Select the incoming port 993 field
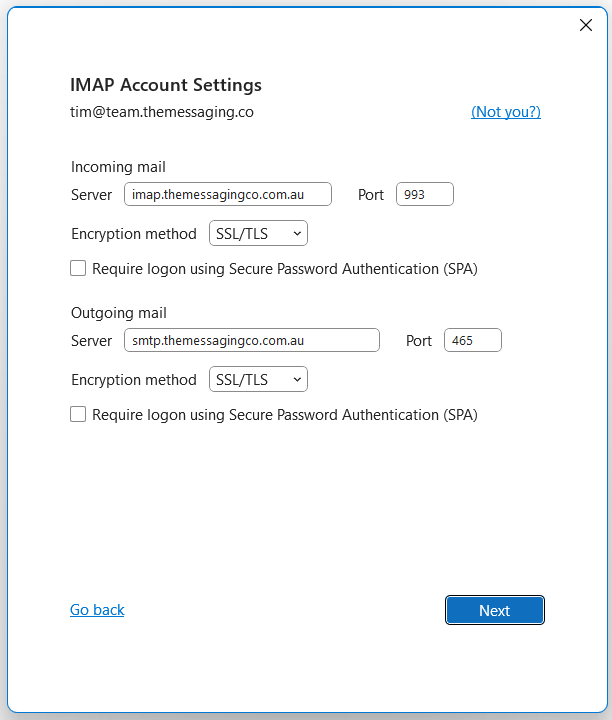This screenshot has height=720, width=612. click(x=425, y=194)
